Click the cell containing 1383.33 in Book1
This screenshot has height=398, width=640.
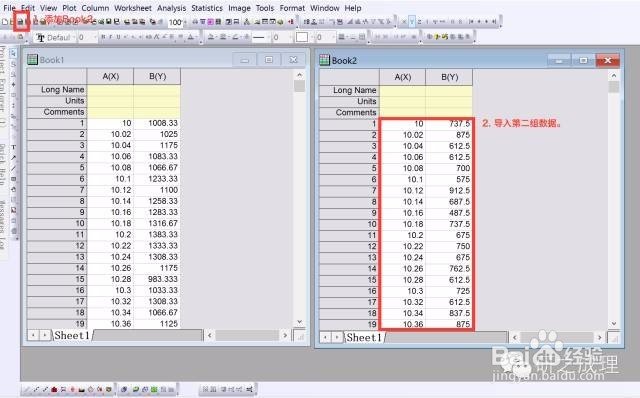pos(157,235)
